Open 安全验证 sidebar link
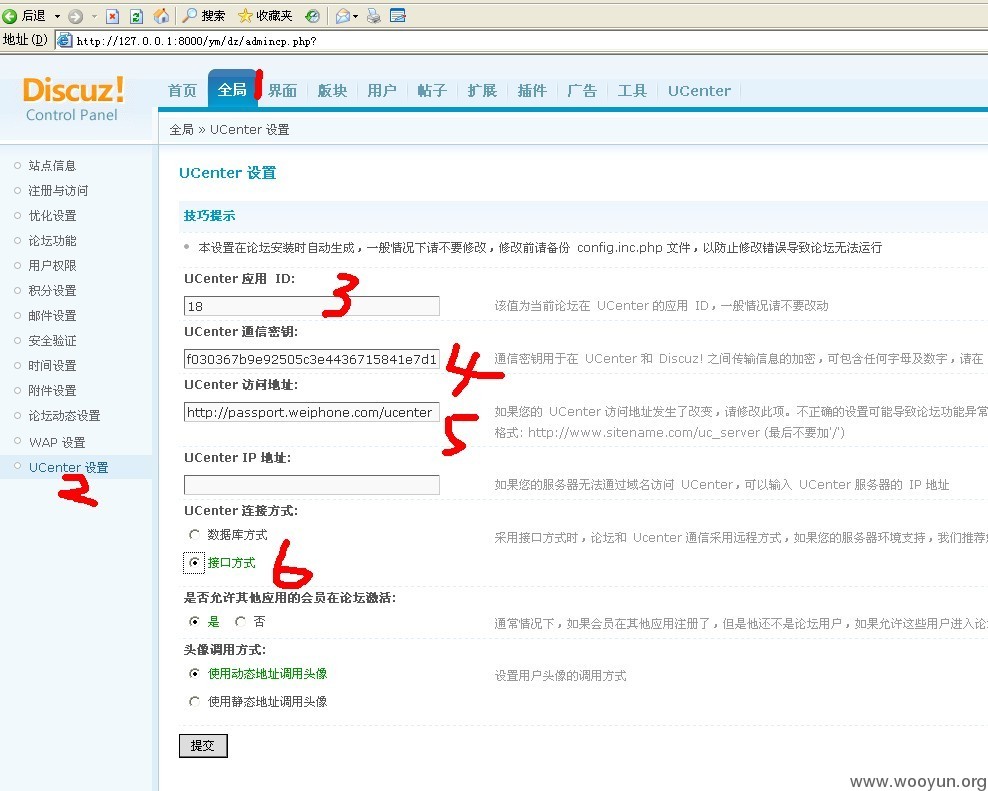988x791 pixels. (x=52, y=341)
